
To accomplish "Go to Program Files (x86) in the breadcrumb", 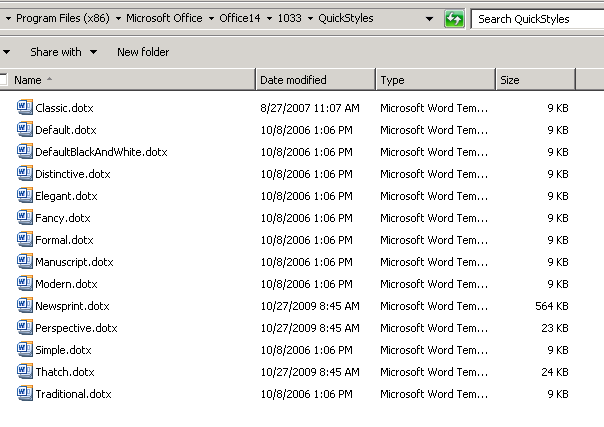I will [x=63, y=18].
